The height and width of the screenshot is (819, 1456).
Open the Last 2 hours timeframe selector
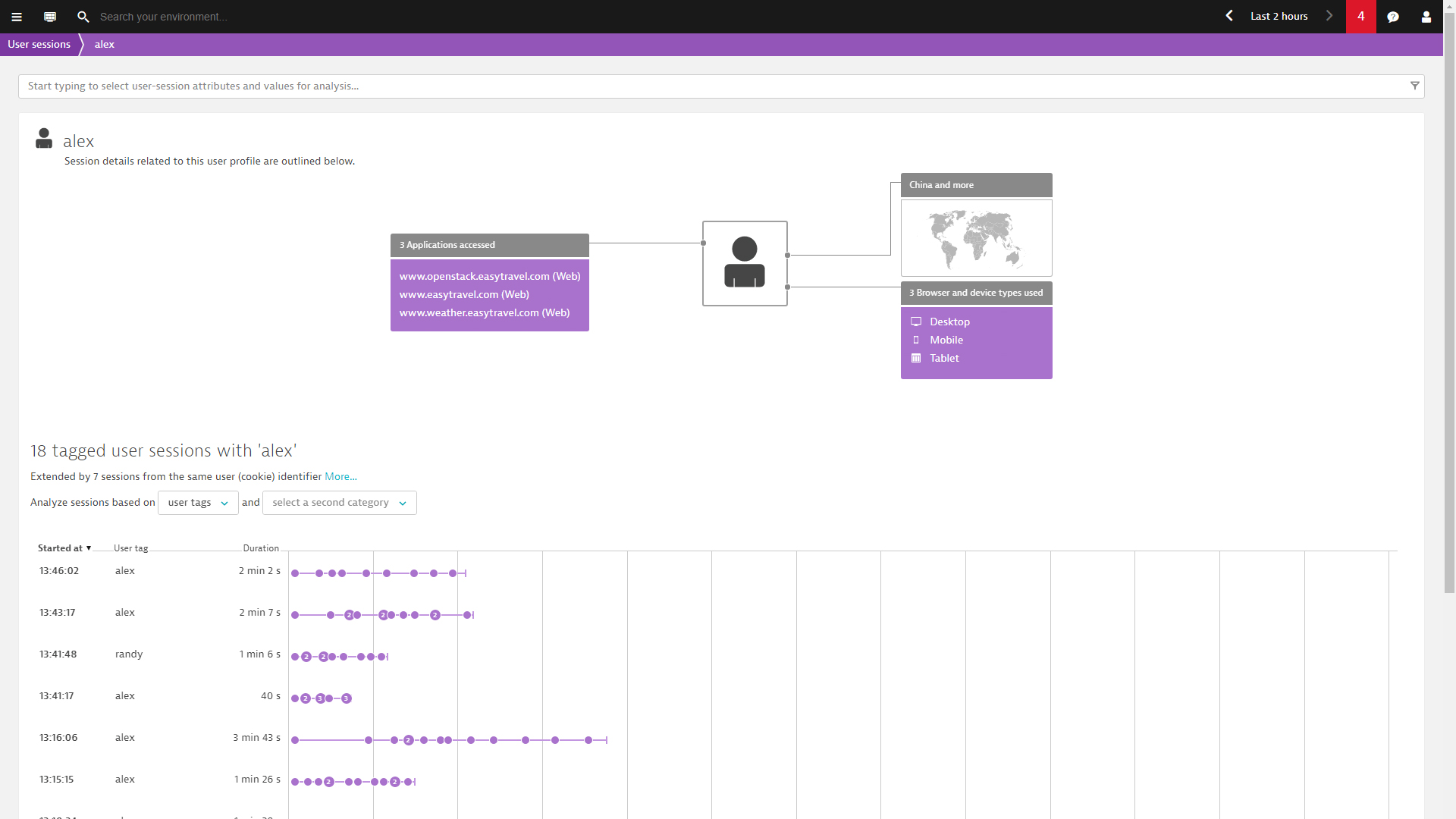point(1279,16)
